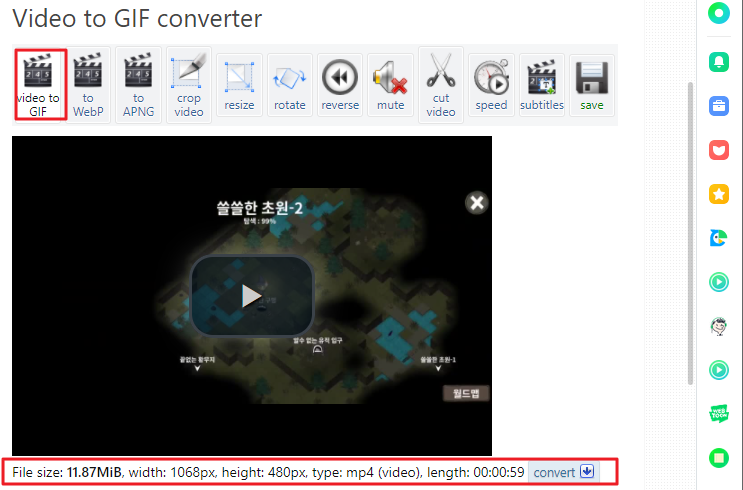This screenshot has height=490, width=743.
Task: Click the save floppy disk tool
Action: click(592, 85)
